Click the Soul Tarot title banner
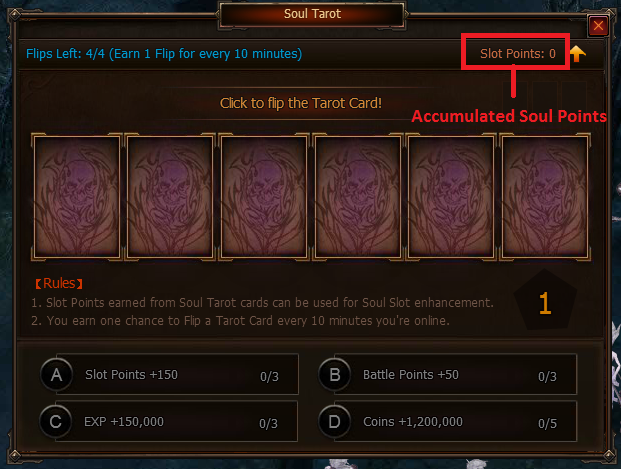The width and height of the screenshot is (621, 469). [312, 14]
